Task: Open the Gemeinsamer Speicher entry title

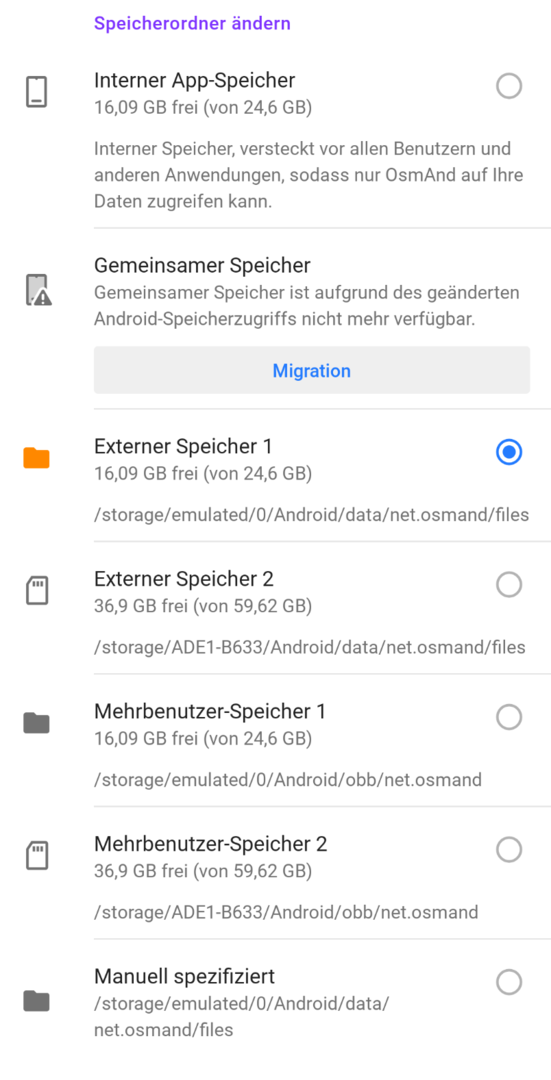Action: pyautogui.click(x=202, y=265)
